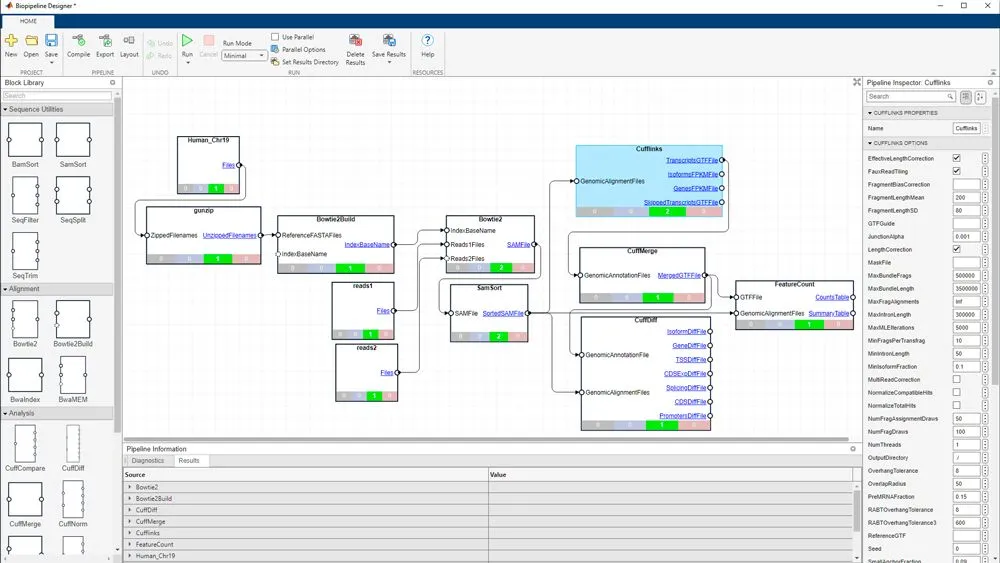Open the Layout tool
The image size is (1000, 563).
pyautogui.click(x=129, y=41)
